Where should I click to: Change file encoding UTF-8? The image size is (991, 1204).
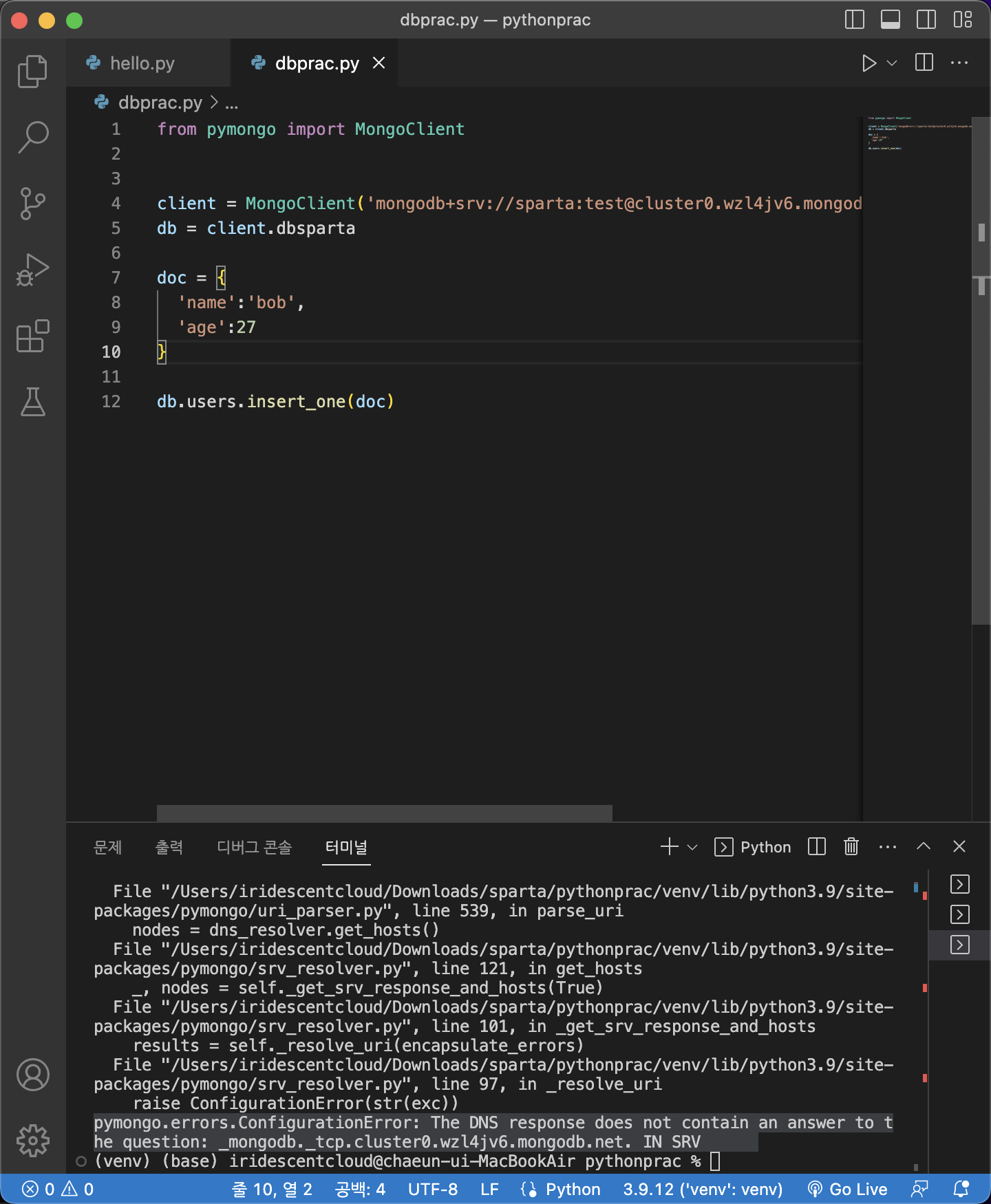[433, 1189]
